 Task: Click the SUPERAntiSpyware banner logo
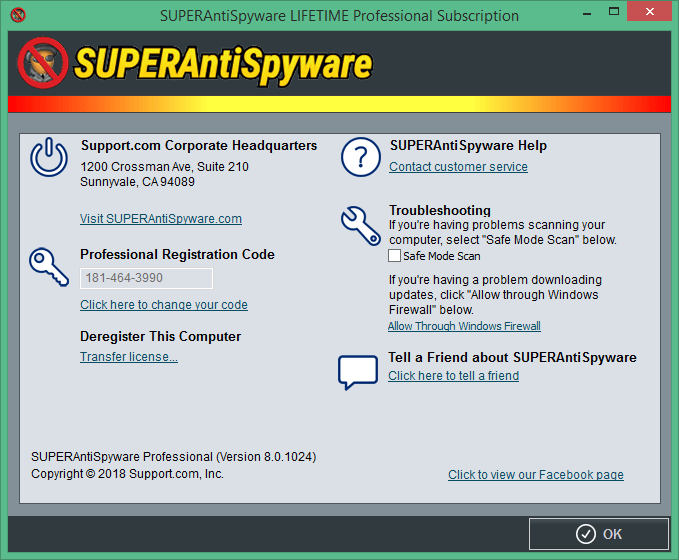[x=195, y=64]
